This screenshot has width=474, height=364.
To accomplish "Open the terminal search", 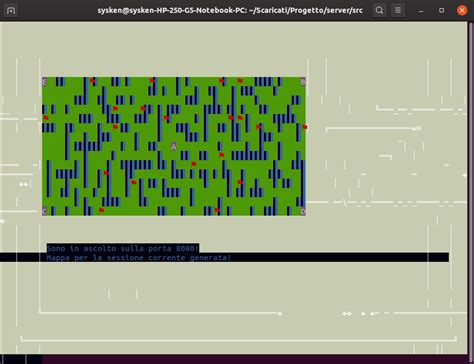I will tap(379, 10).
